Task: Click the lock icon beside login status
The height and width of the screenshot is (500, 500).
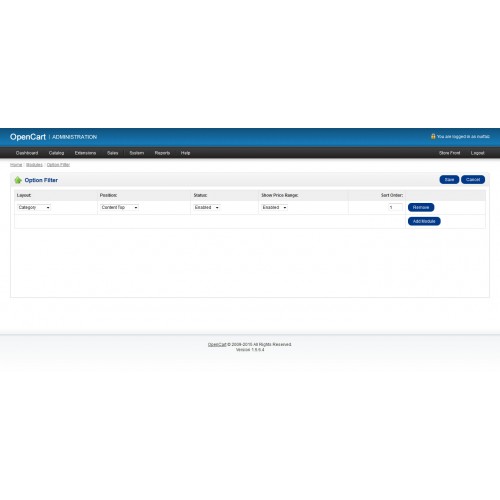Action: 433,136
